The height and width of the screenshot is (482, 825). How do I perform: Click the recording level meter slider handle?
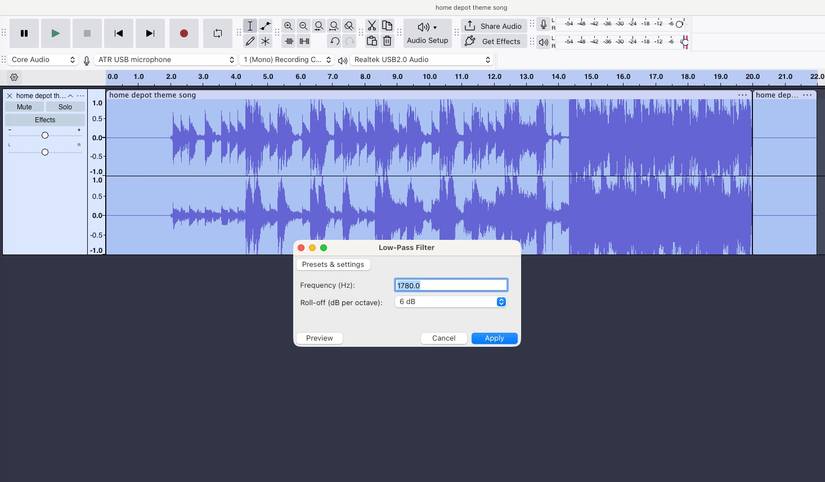[x=680, y=24]
